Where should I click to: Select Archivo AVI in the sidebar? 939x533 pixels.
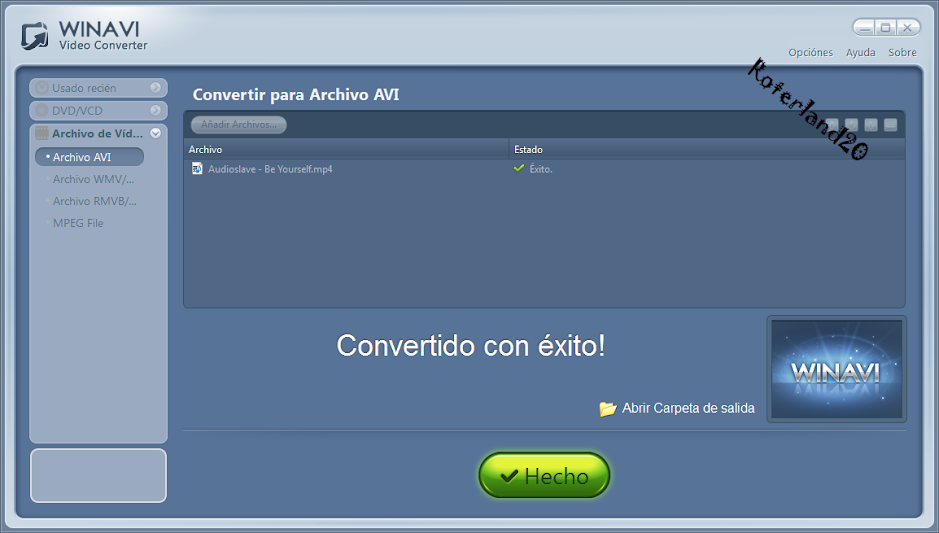(89, 157)
